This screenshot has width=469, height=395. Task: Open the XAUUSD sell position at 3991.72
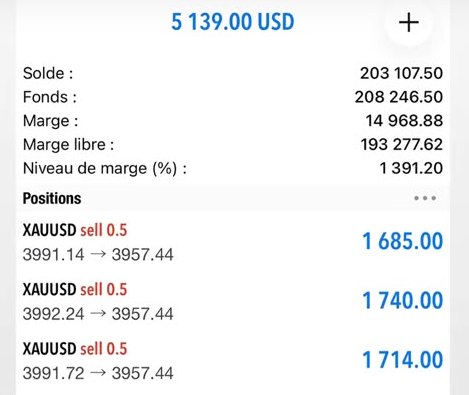point(233,360)
